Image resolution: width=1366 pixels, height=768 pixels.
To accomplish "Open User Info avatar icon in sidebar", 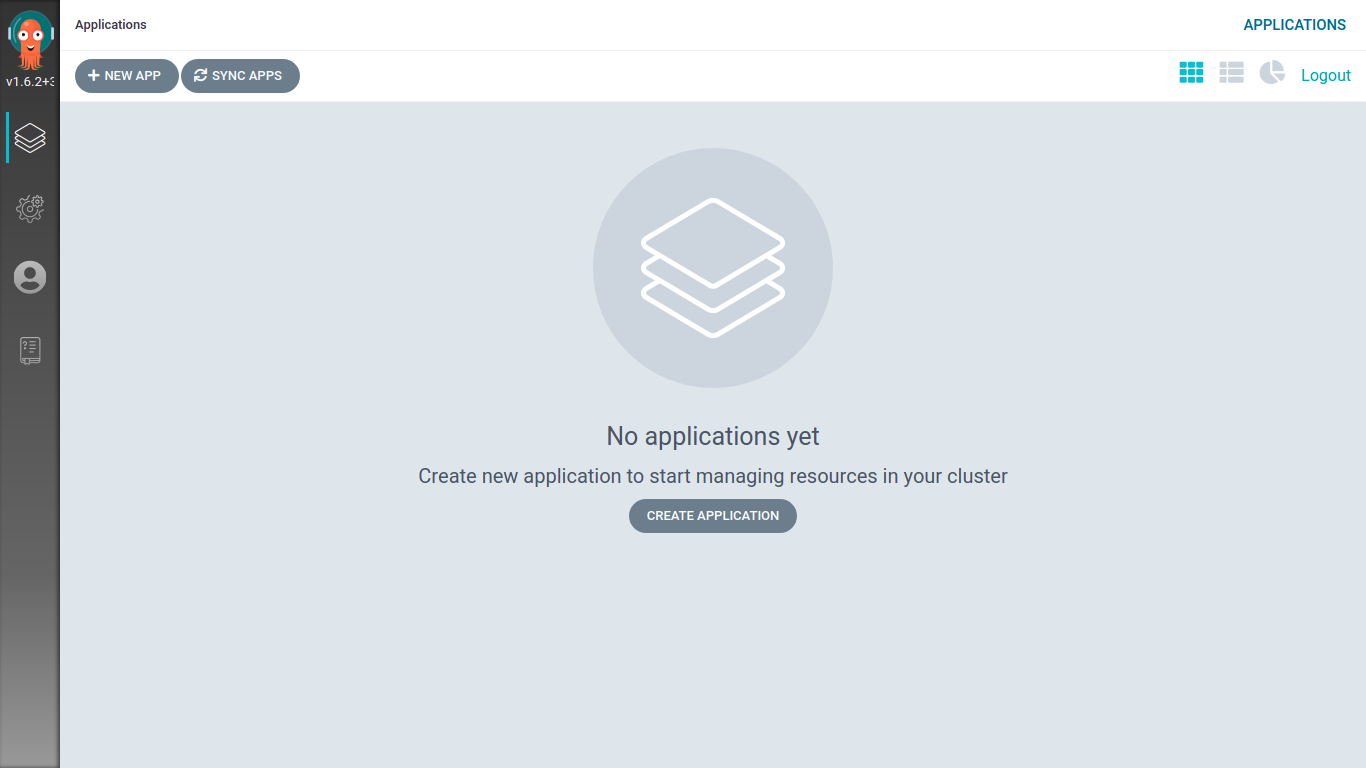I will (x=30, y=277).
